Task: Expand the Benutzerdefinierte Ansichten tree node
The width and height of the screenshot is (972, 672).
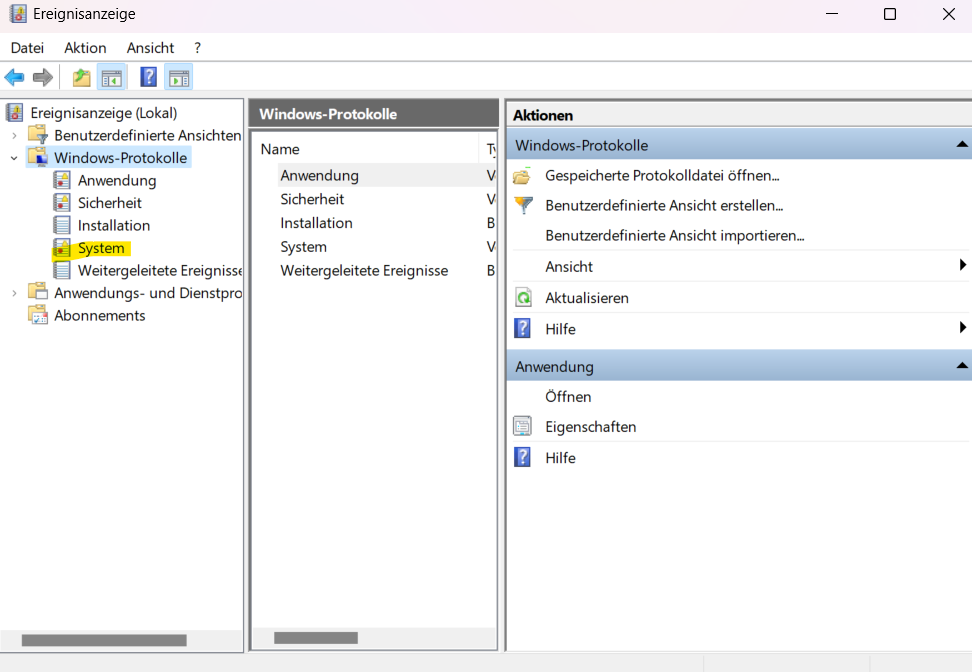Action: 14,135
